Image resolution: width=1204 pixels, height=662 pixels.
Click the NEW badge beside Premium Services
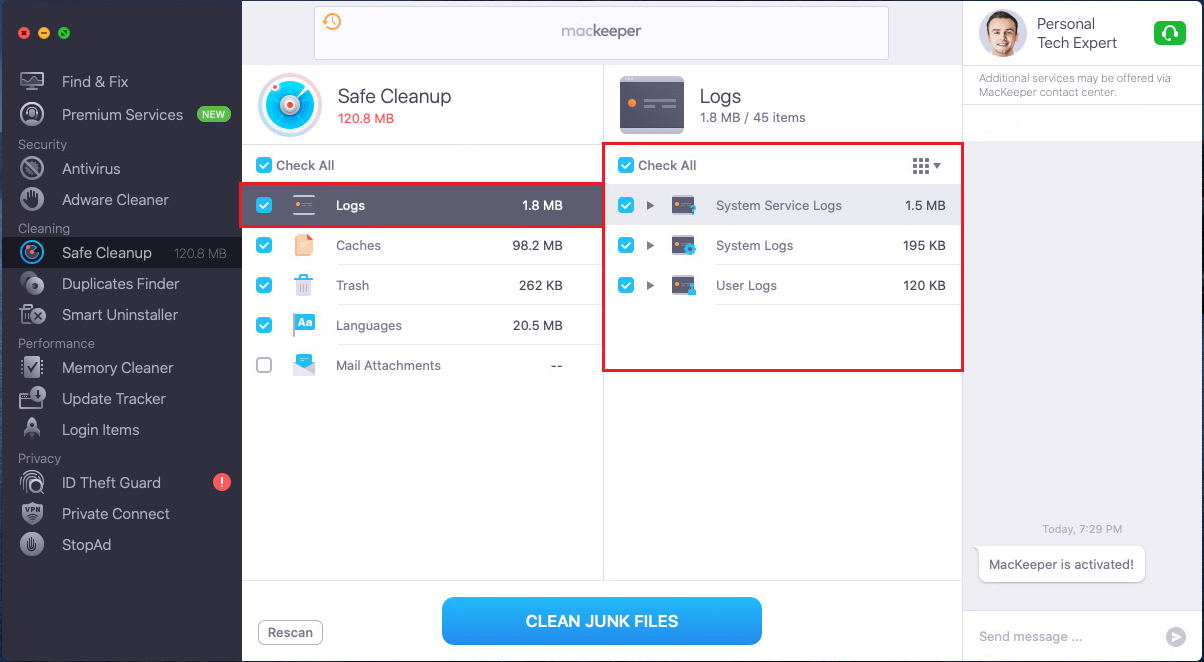[214, 115]
